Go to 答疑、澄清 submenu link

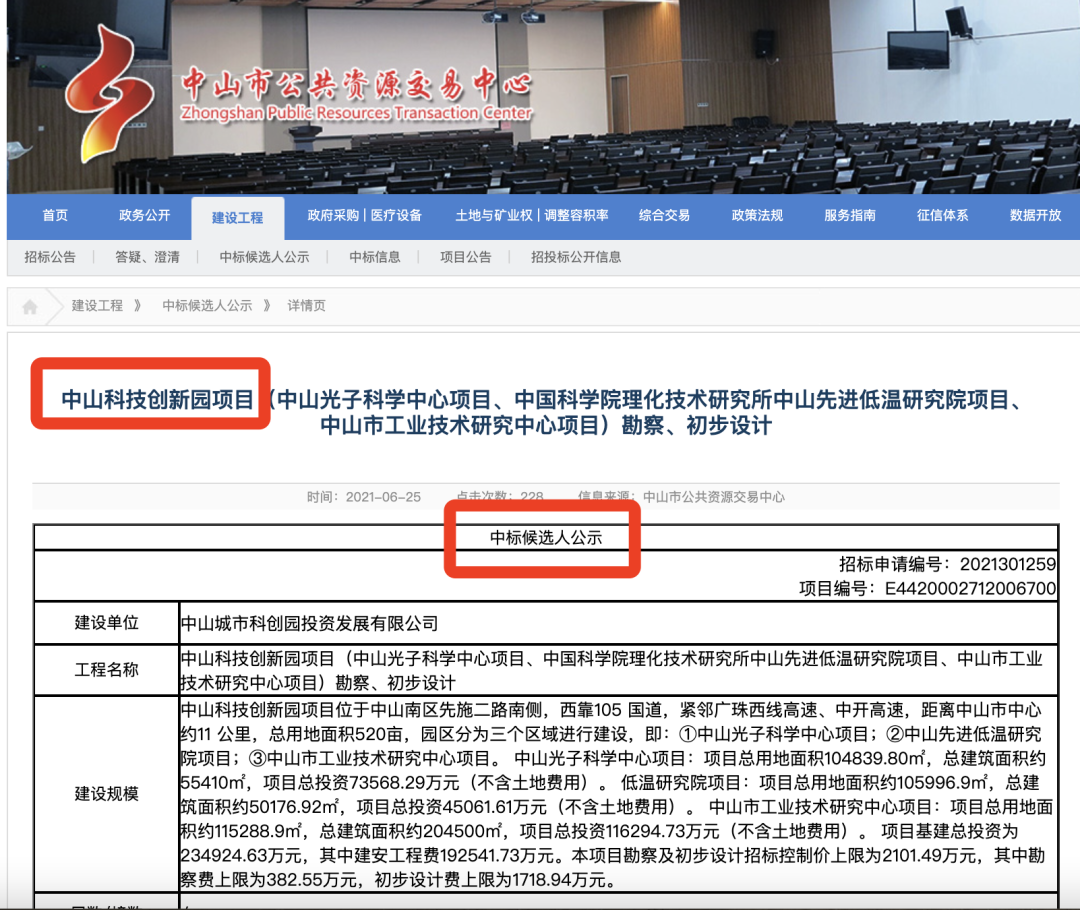click(x=147, y=257)
